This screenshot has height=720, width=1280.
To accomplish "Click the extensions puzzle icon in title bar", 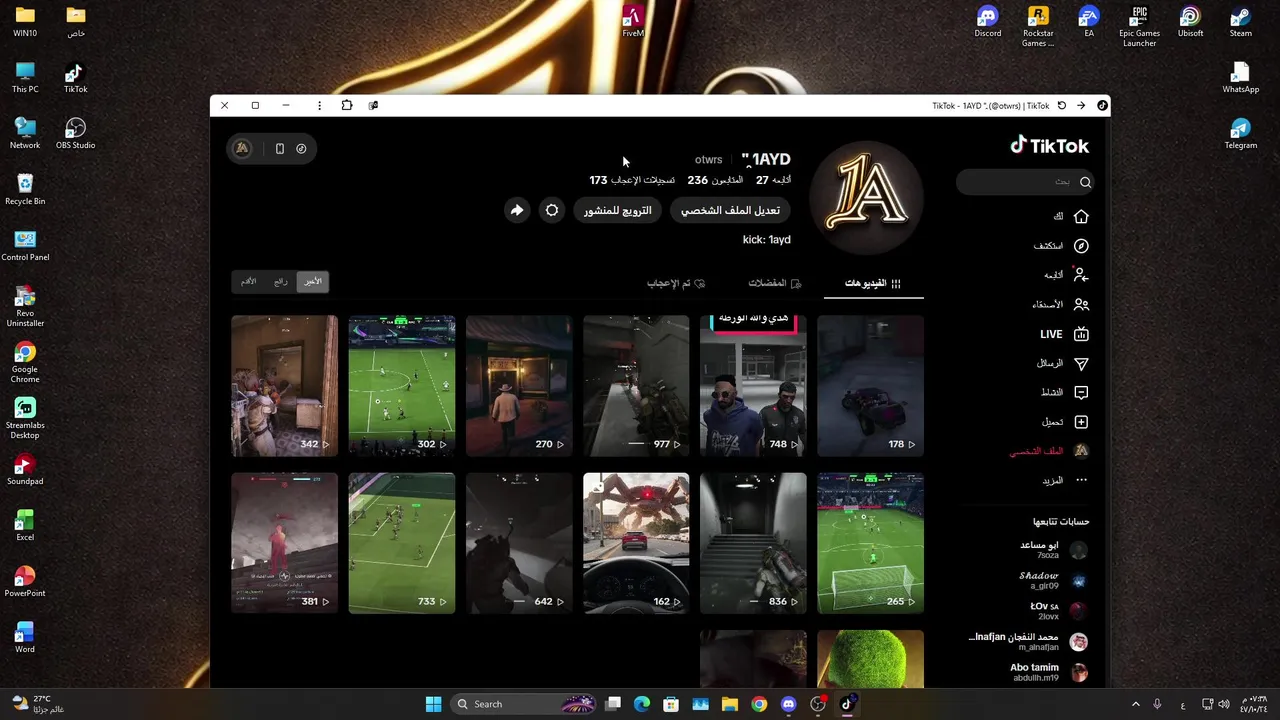I will coord(347,105).
